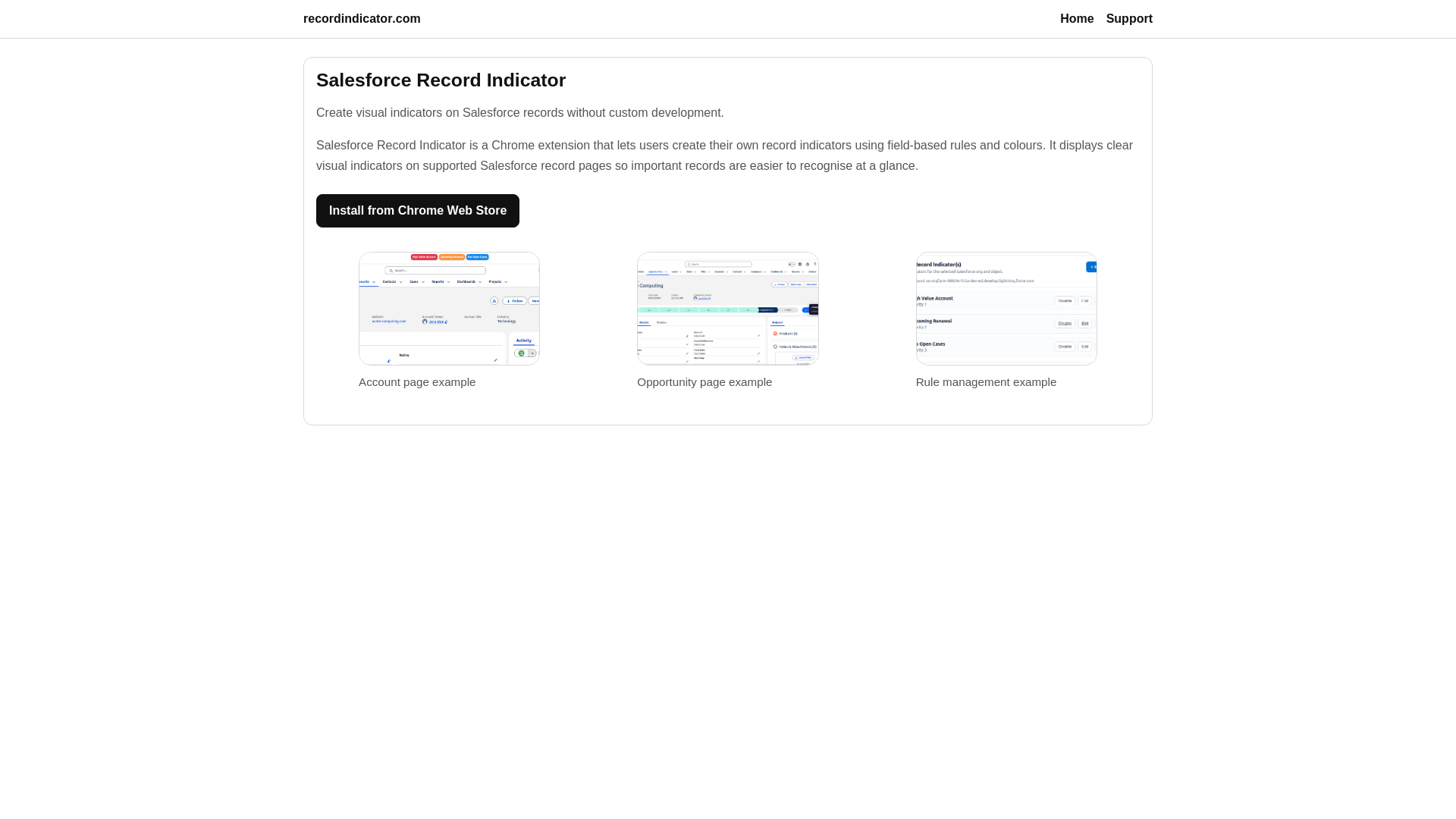Click the paragraph starting 'Salesforce Record Indicator is a Chrome extension'
Screen dimensions: 1456x819
[x=724, y=155]
